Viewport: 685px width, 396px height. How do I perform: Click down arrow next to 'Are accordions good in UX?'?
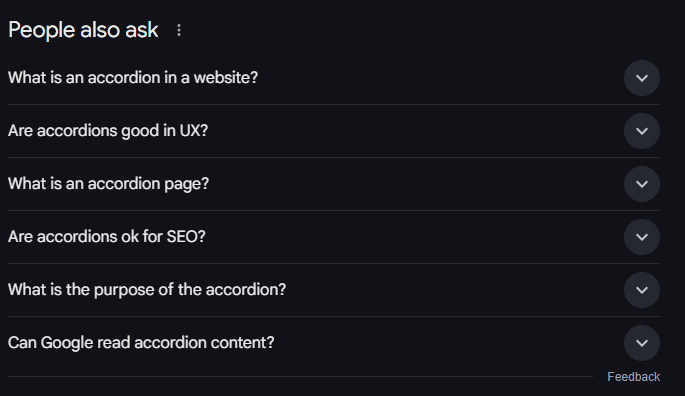(x=641, y=131)
